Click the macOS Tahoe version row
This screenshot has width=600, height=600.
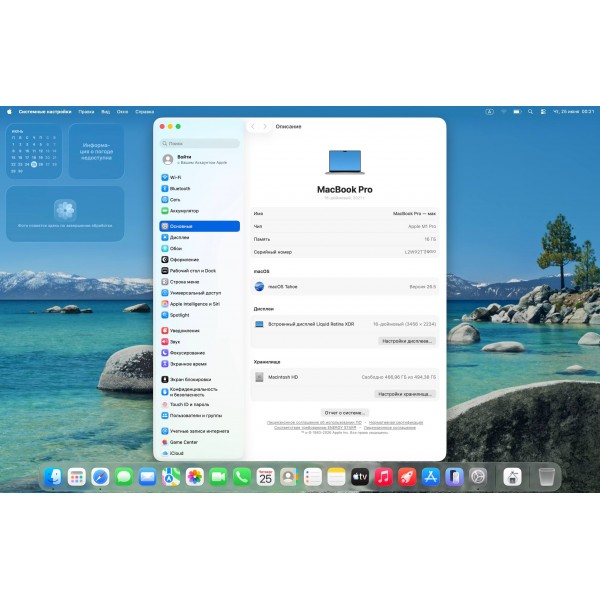(x=344, y=287)
